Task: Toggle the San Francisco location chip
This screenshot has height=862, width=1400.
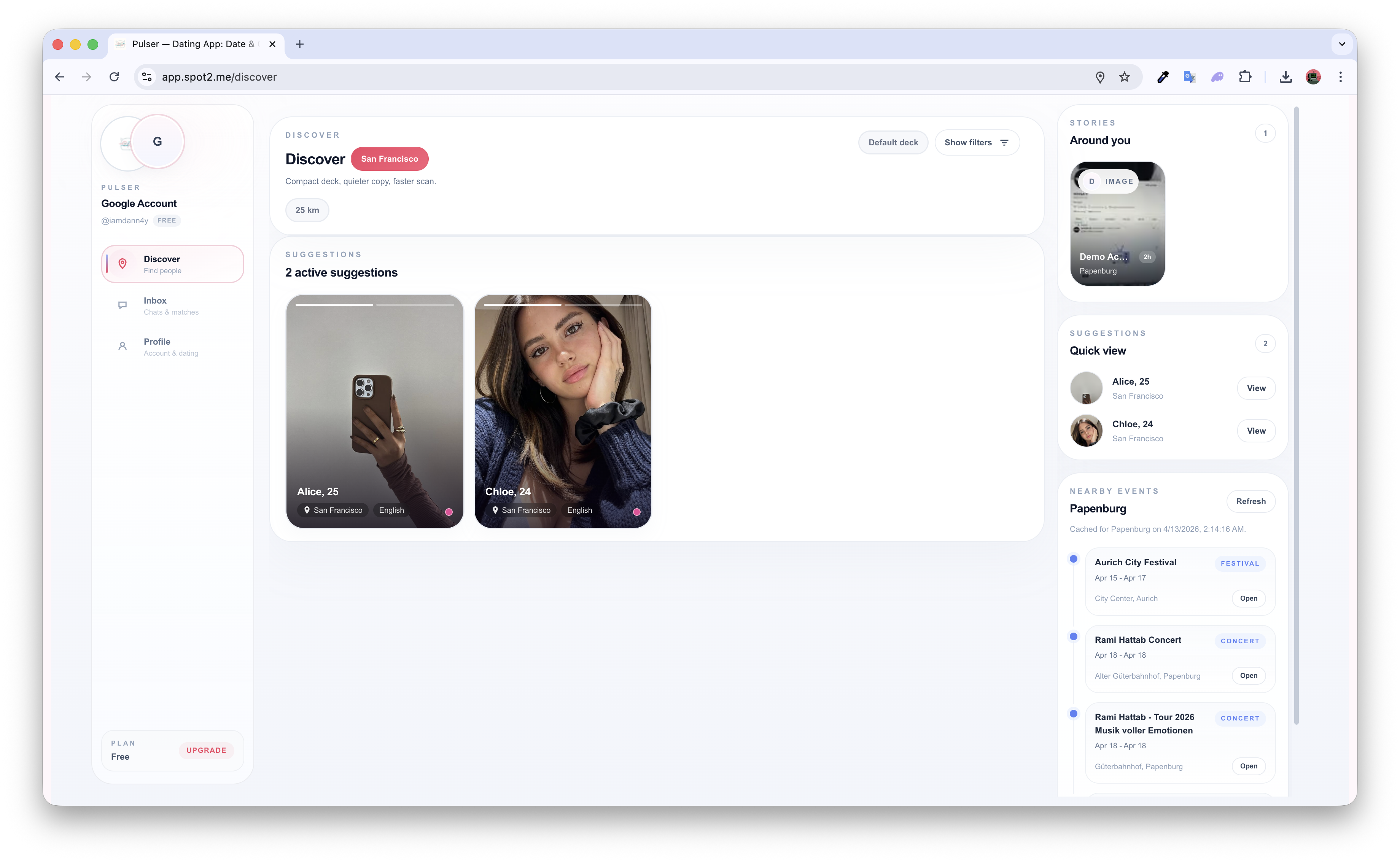Action: click(x=389, y=159)
